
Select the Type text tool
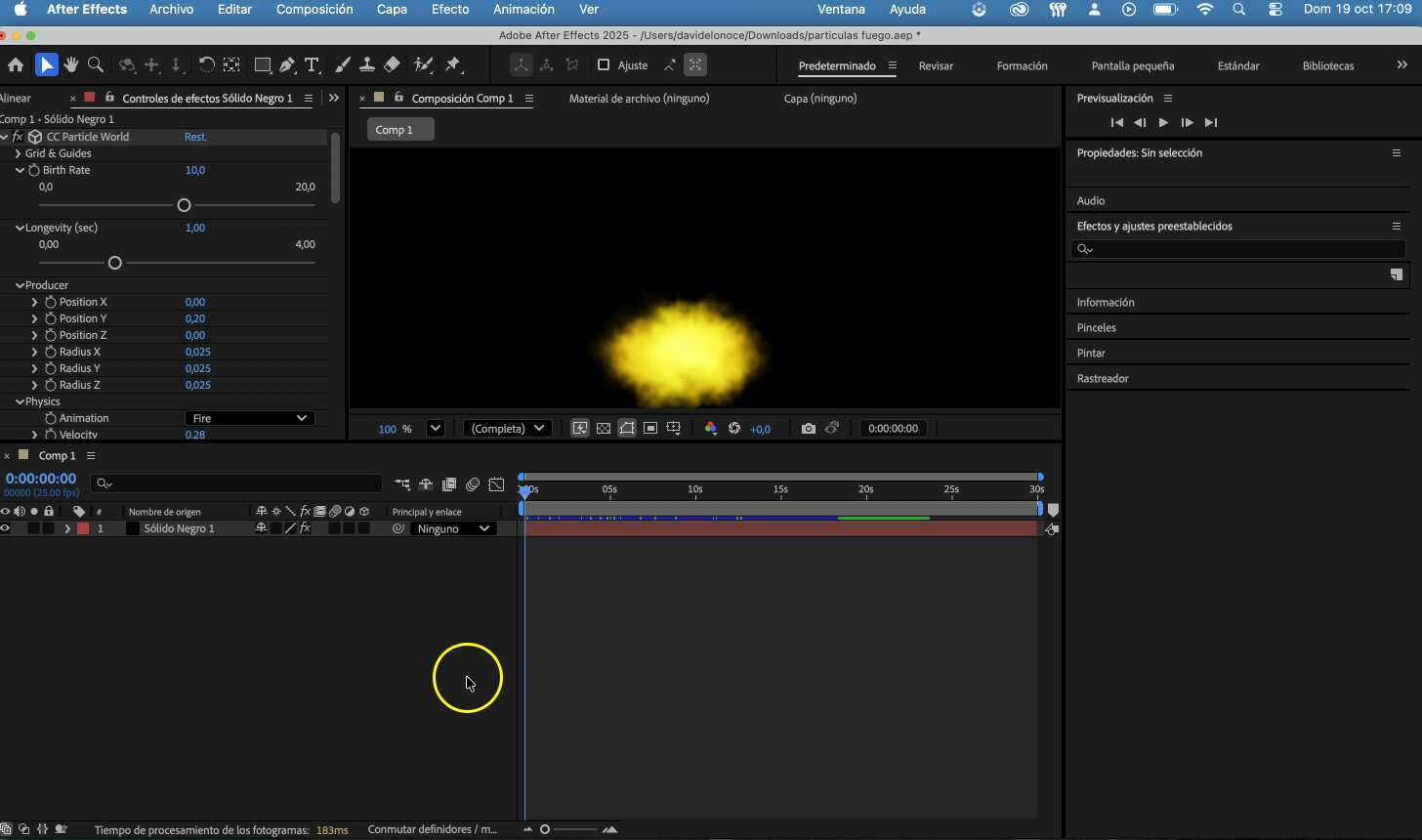click(312, 65)
